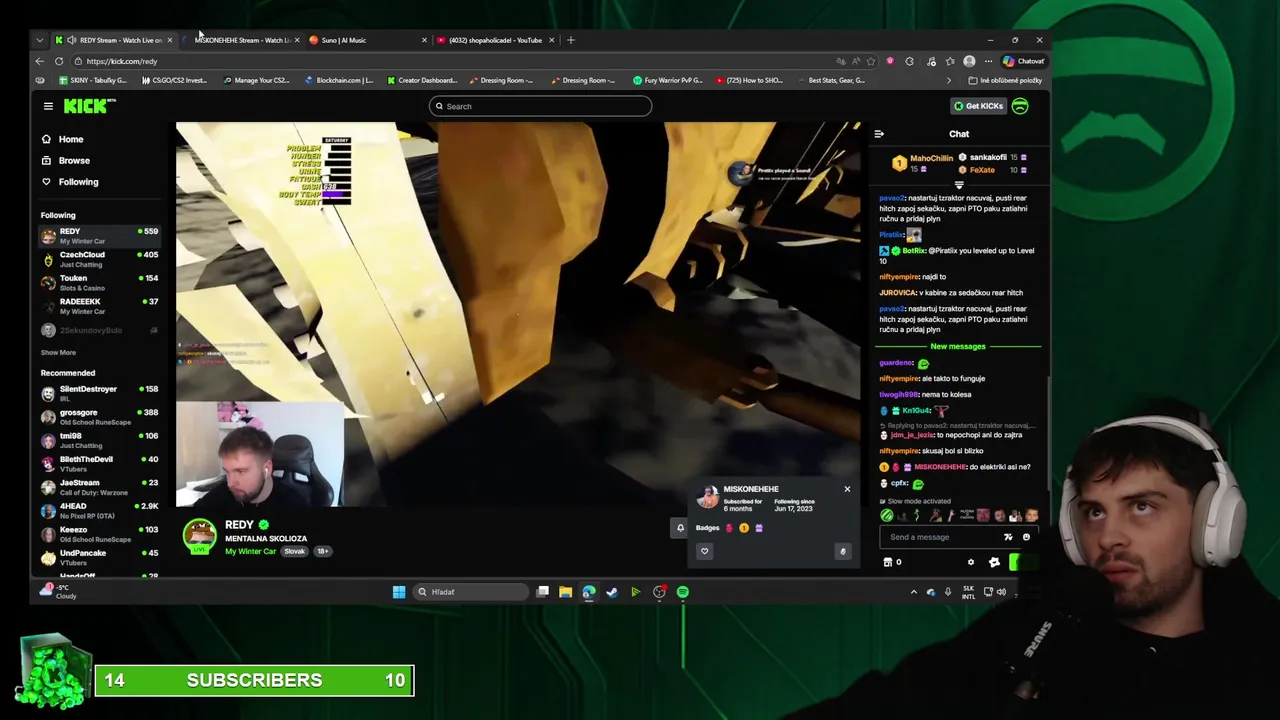Switch to MISKONEHEHE Stream browser tab
Image resolution: width=1280 pixels, height=720 pixels.
coord(240,40)
